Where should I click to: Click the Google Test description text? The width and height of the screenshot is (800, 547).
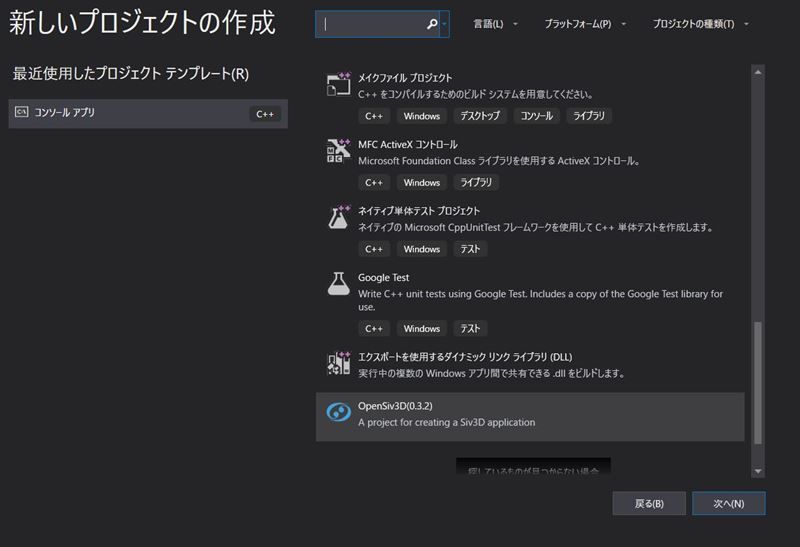(x=540, y=300)
